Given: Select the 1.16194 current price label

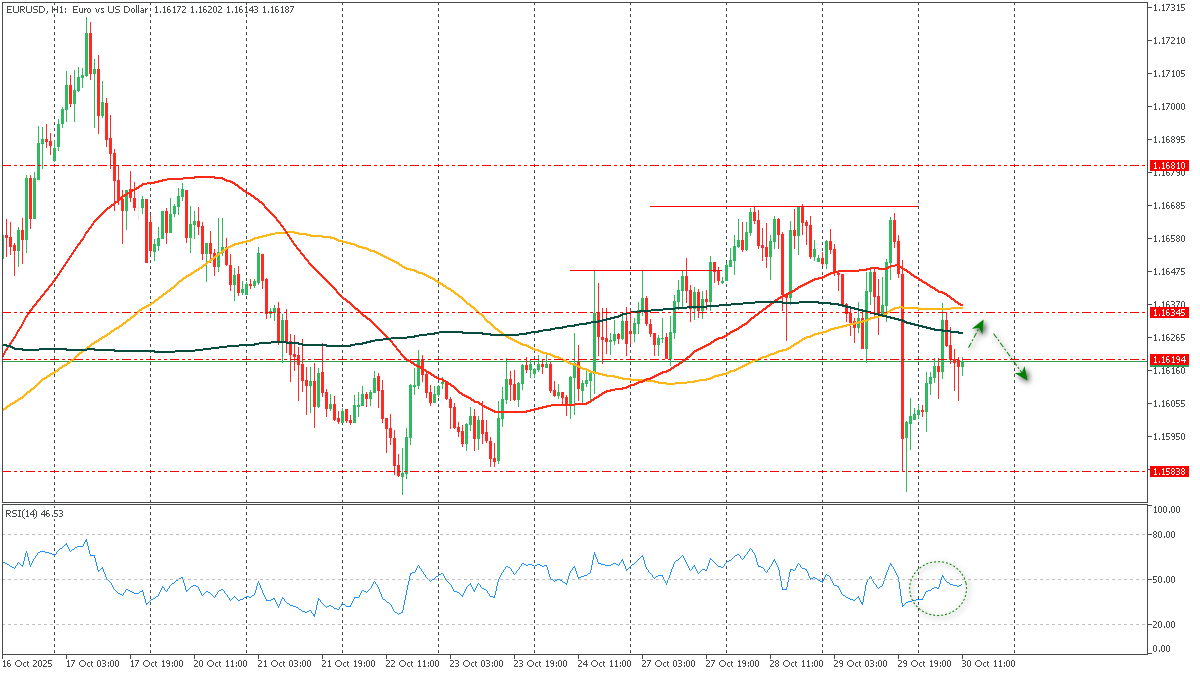Looking at the screenshot, I should [x=1169, y=359].
